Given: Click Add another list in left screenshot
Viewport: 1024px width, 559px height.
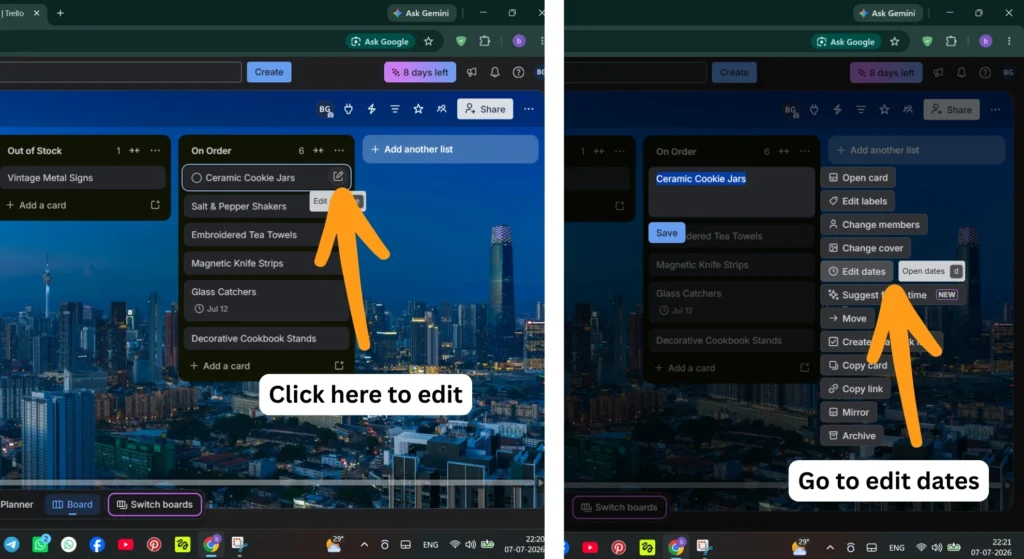Looking at the screenshot, I should [450, 150].
